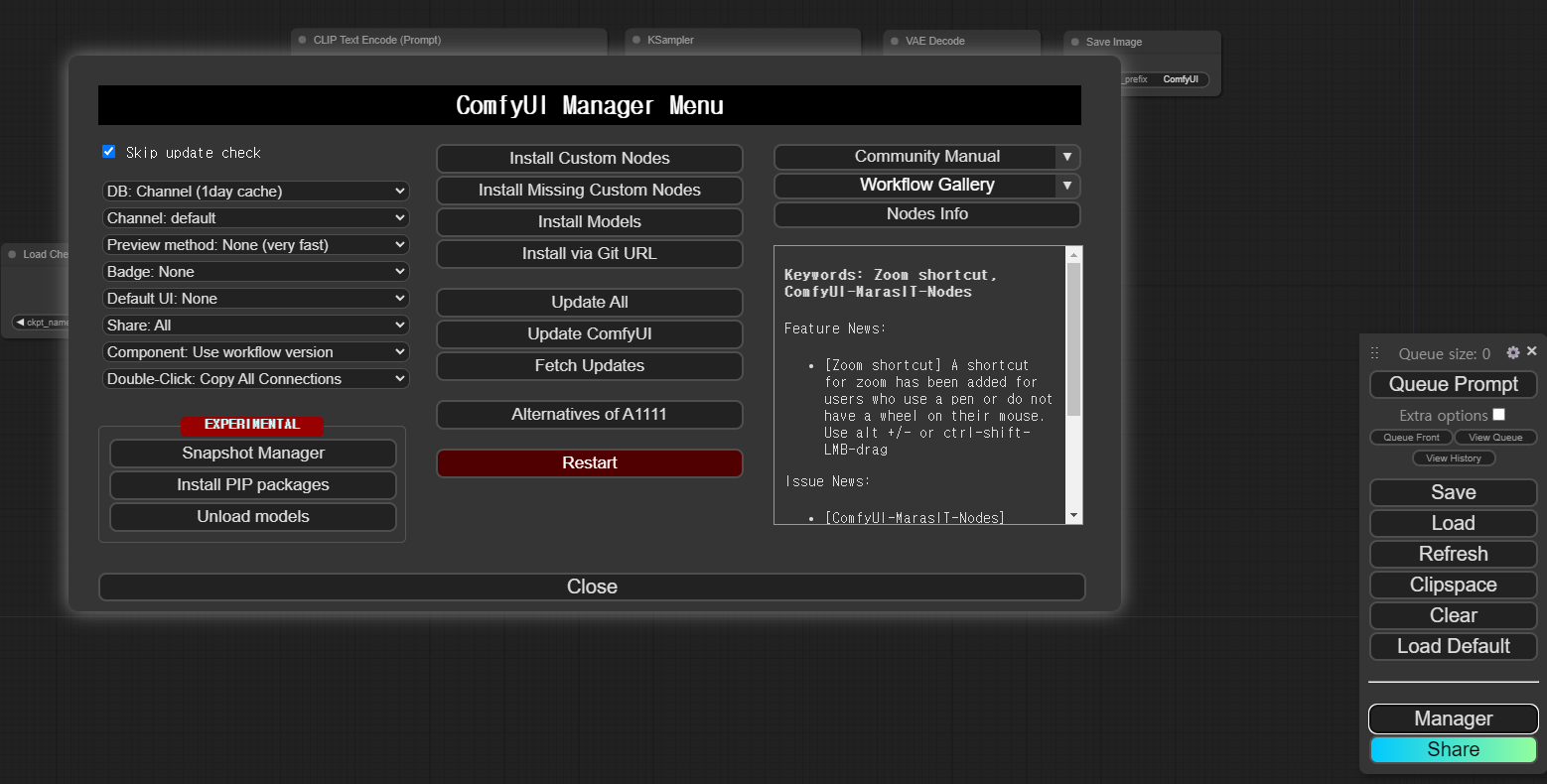The image size is (1547, 784).
Task: Click the EXPERIMENTAL red label
Action: point(252,425)
